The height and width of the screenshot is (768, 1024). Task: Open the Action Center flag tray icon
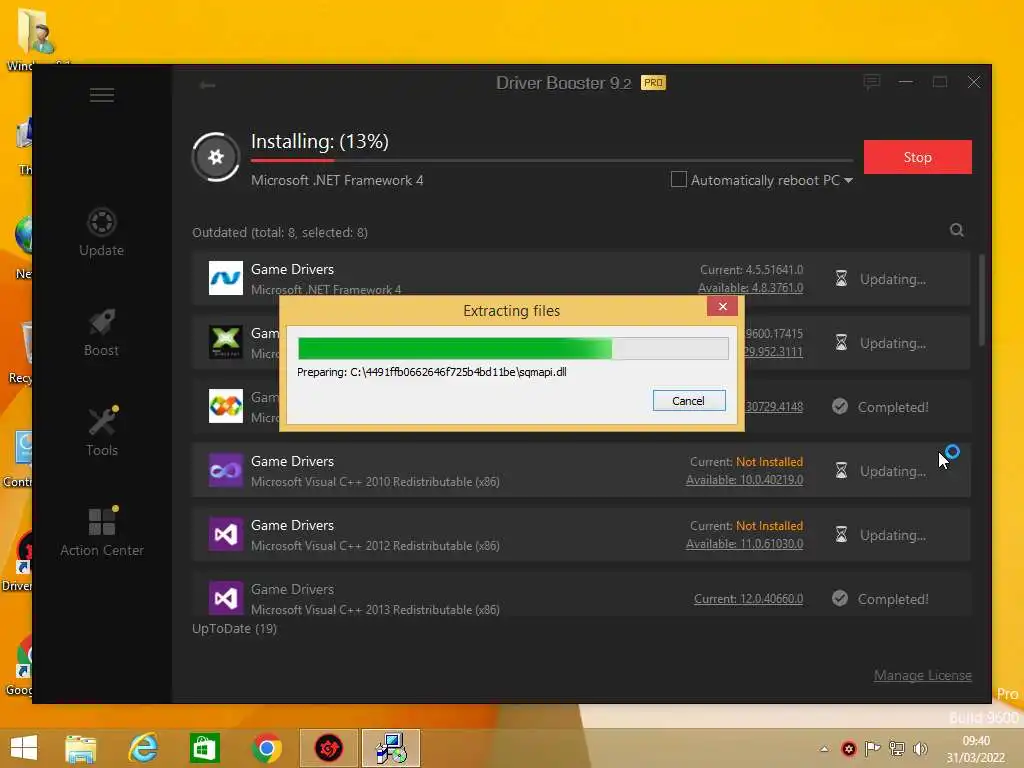coord(872,749)
